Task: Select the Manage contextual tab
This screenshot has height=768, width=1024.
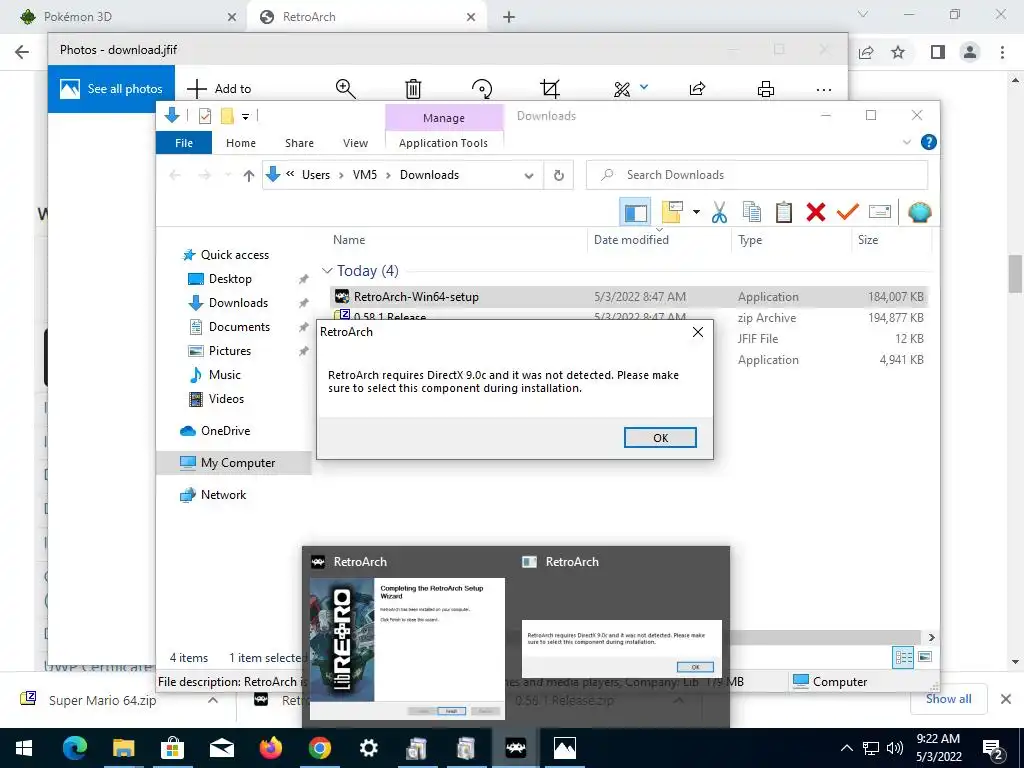Action: click(x=444, y=118)
